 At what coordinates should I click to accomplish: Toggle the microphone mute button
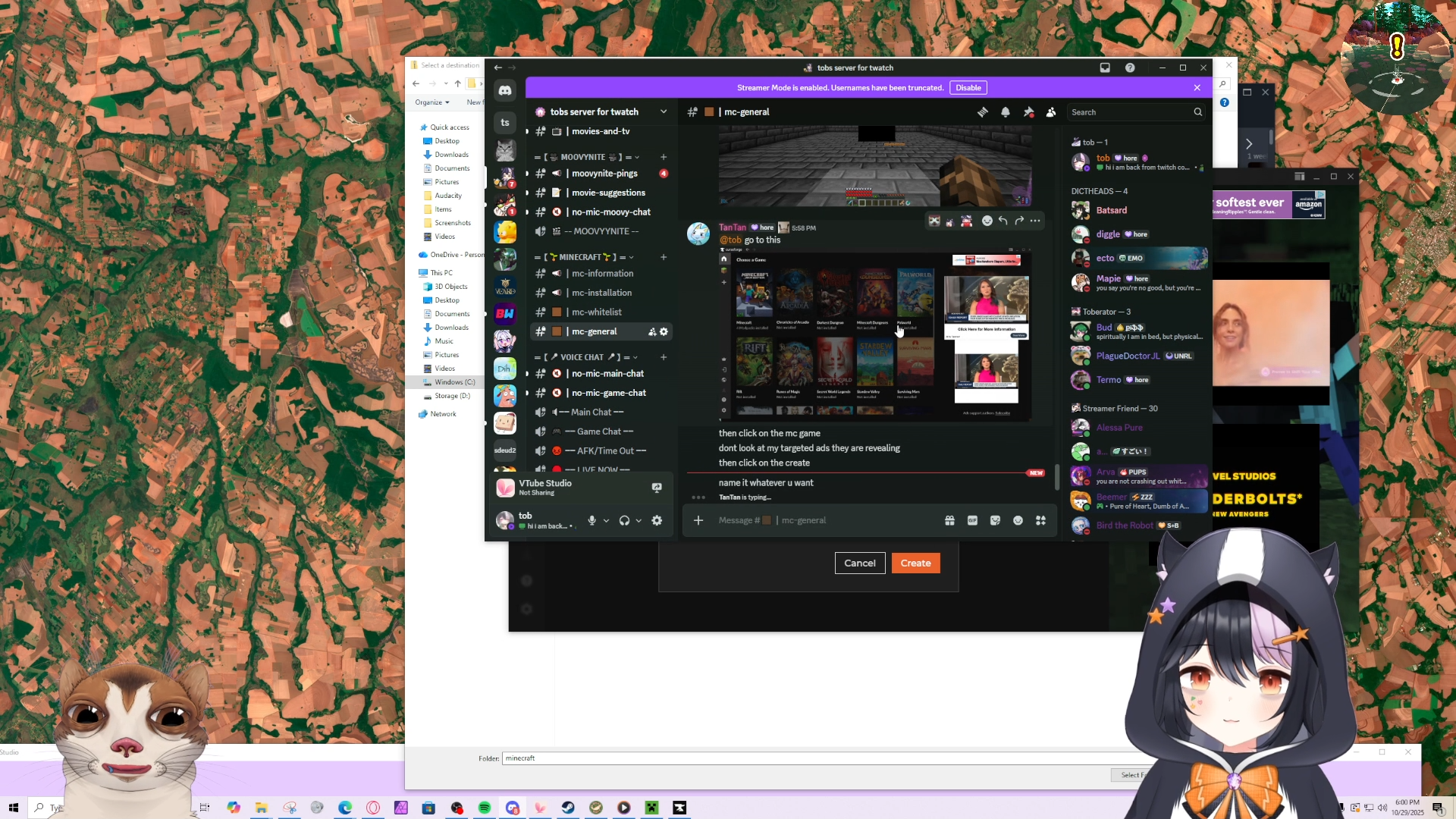tap(592, 520)
